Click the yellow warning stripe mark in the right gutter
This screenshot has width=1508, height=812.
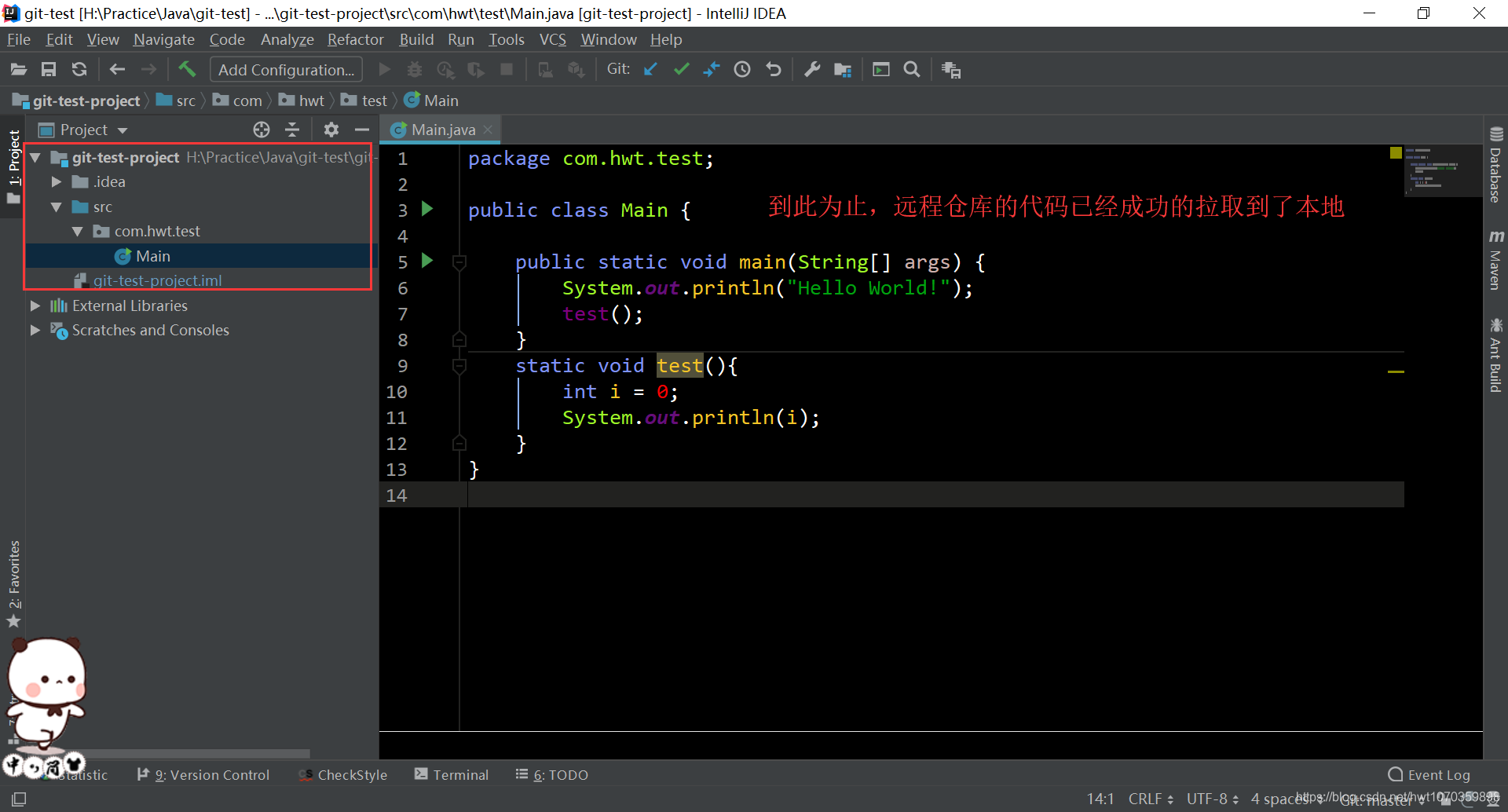pyautogui.click(x=1396, y=371)
